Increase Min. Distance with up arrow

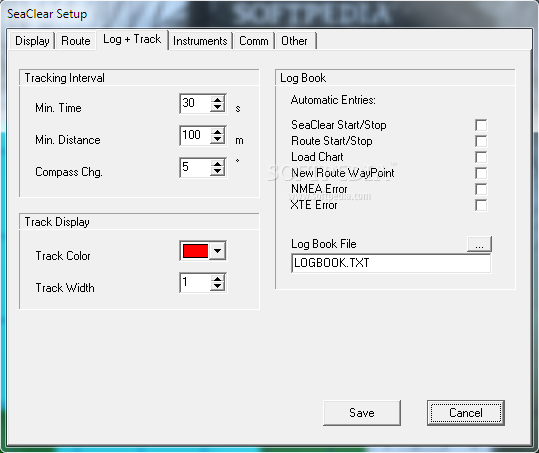[218, 132]
